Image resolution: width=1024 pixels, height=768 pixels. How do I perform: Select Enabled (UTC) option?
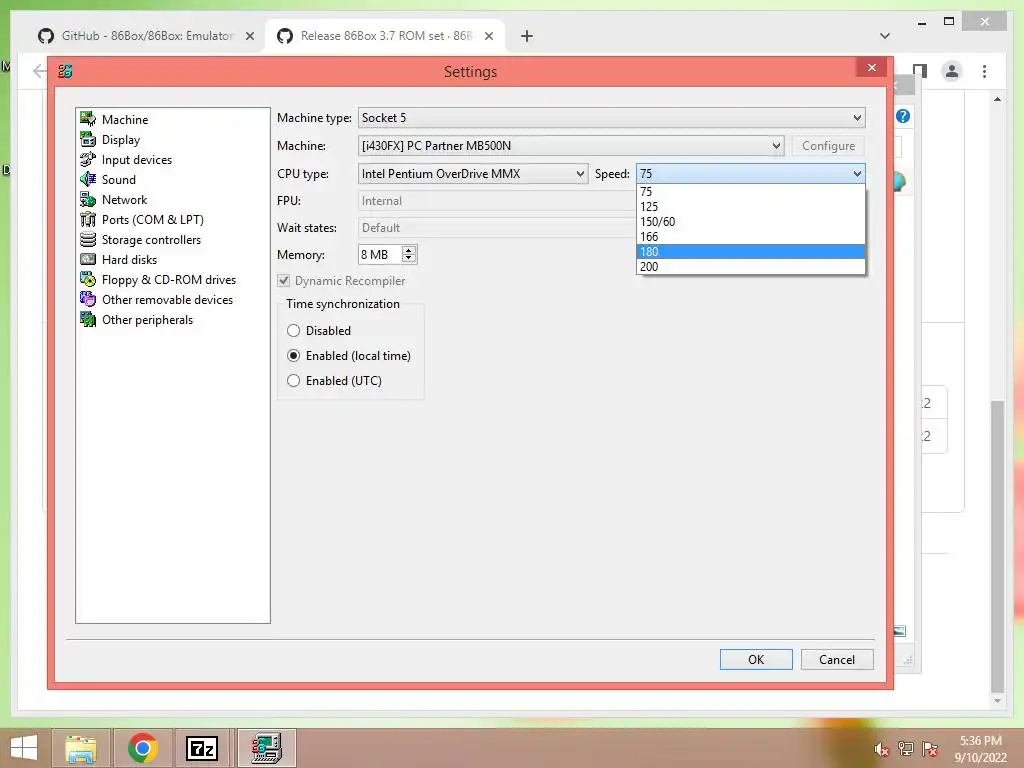pyautogui.click(x=334, y=380)
